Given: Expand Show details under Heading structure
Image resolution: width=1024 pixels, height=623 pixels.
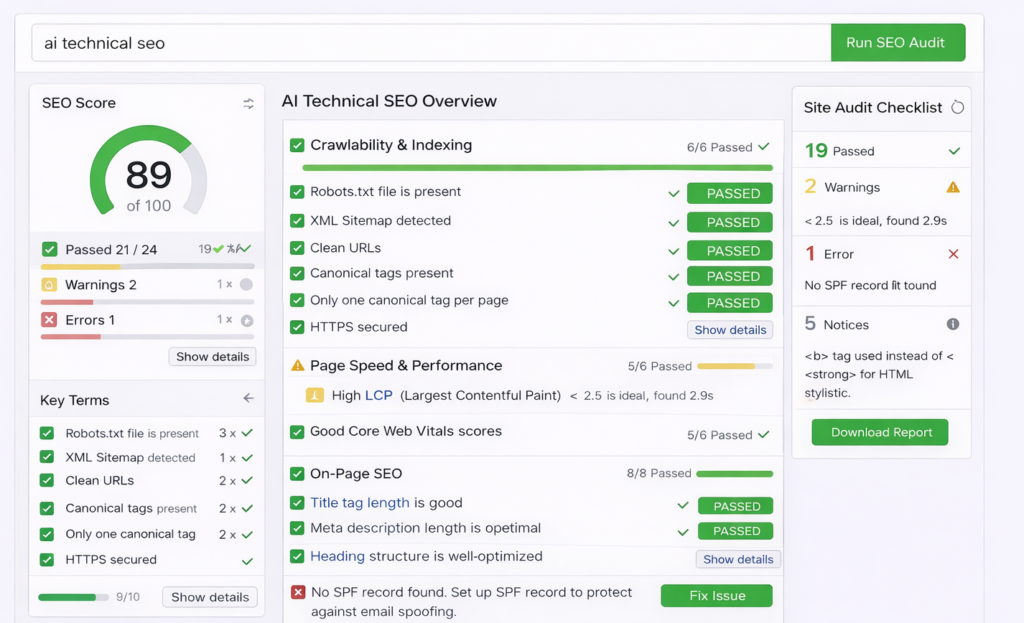Looking at the screenshot, I should 738,560.
